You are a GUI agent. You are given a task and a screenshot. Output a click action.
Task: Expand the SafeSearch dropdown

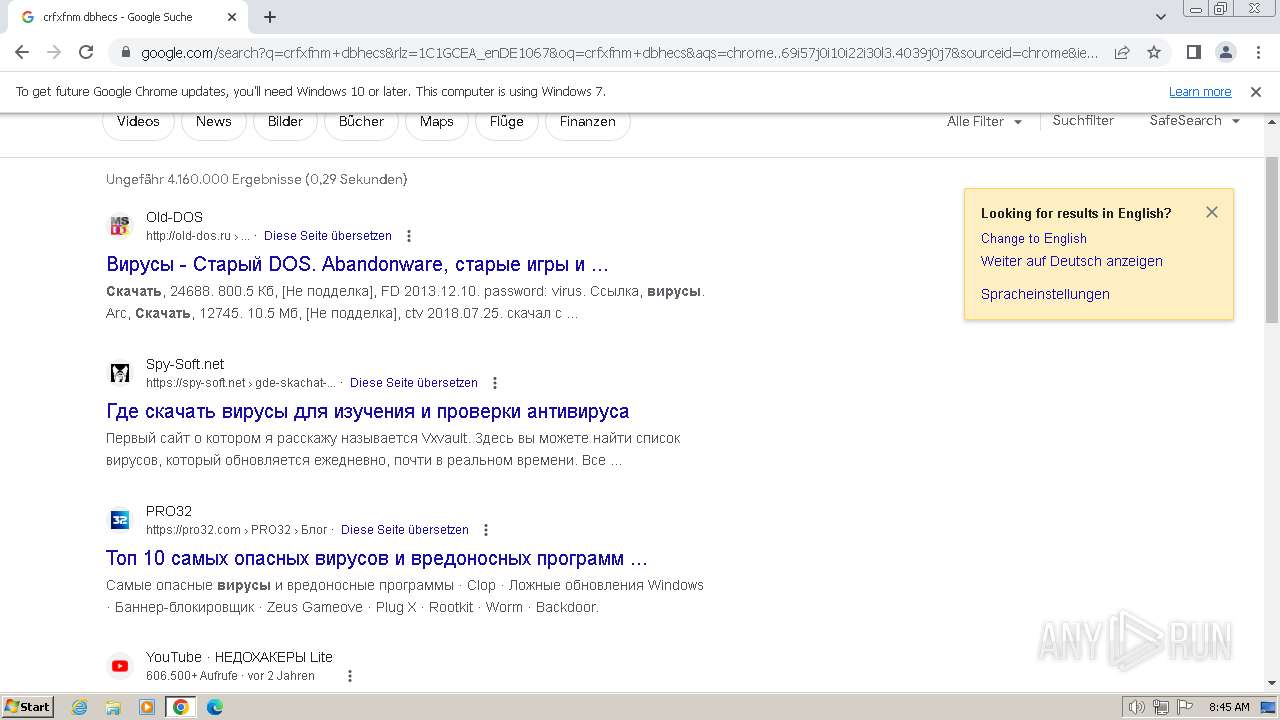1194,120
